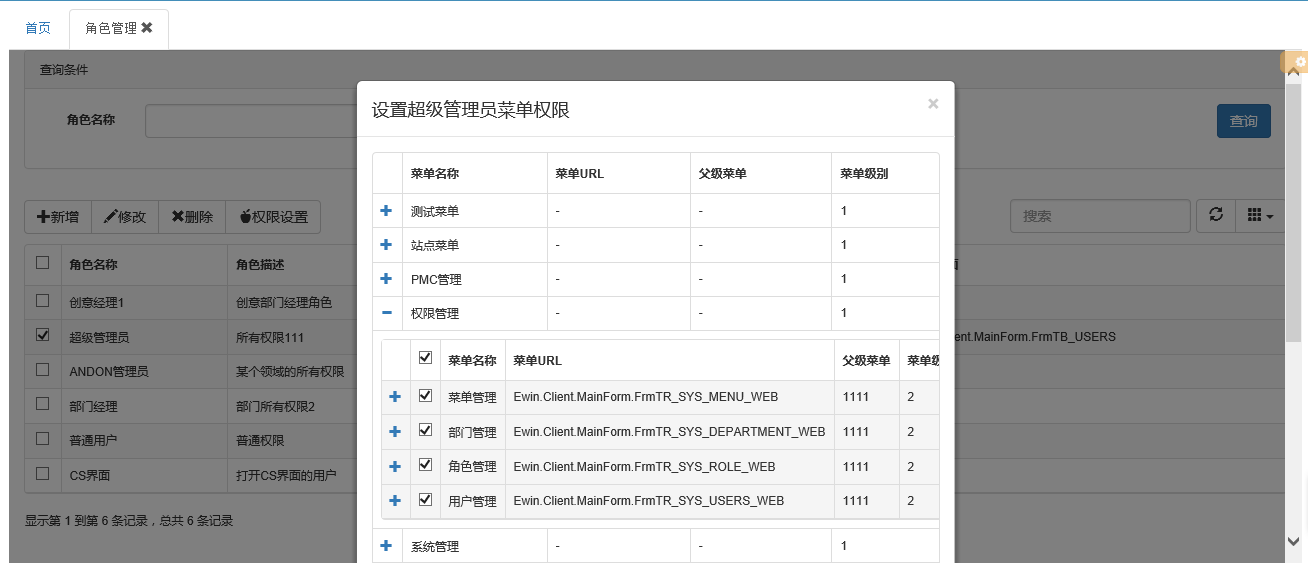This screenshot has height=569, width=1308.
Task: Uncheck the 菜单管理 checkbox
Action: coord(425,396)
